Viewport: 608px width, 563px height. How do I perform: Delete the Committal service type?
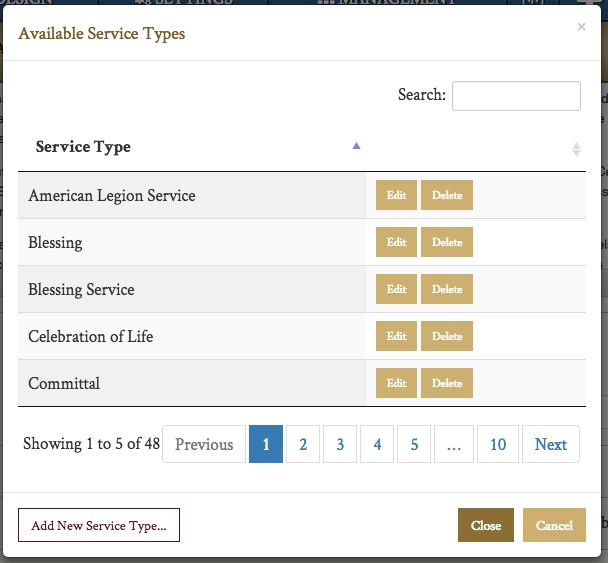click(447, 384)
